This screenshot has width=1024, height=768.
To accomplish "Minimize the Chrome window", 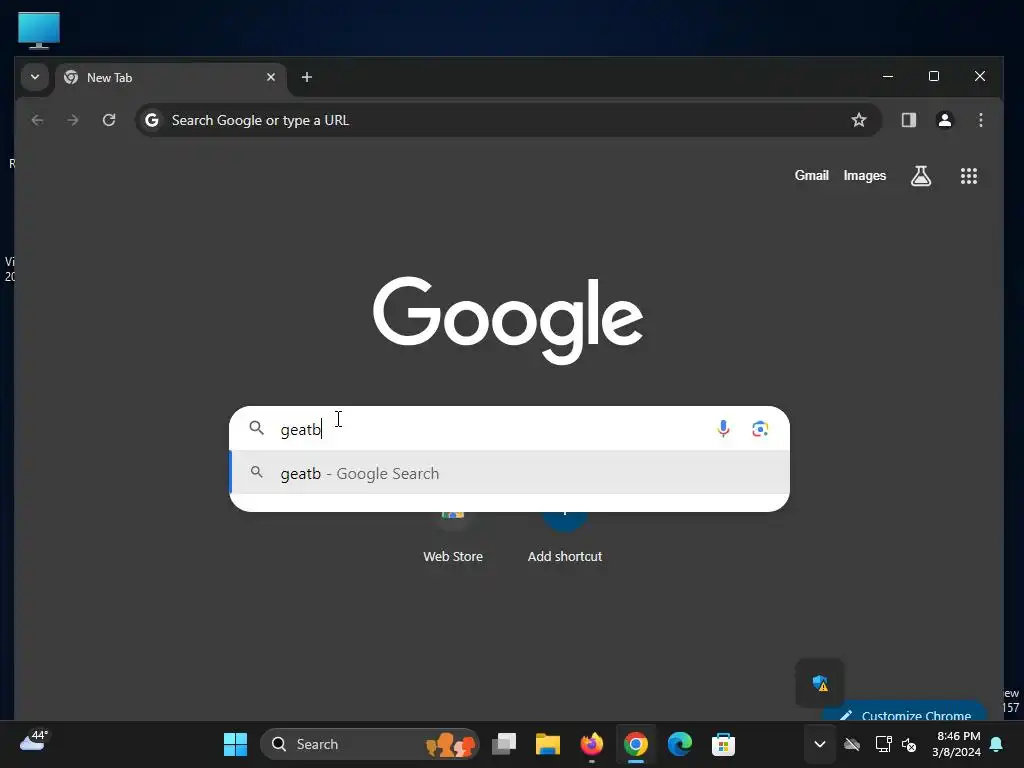I will pyautogui.click(x=888, y=76).
